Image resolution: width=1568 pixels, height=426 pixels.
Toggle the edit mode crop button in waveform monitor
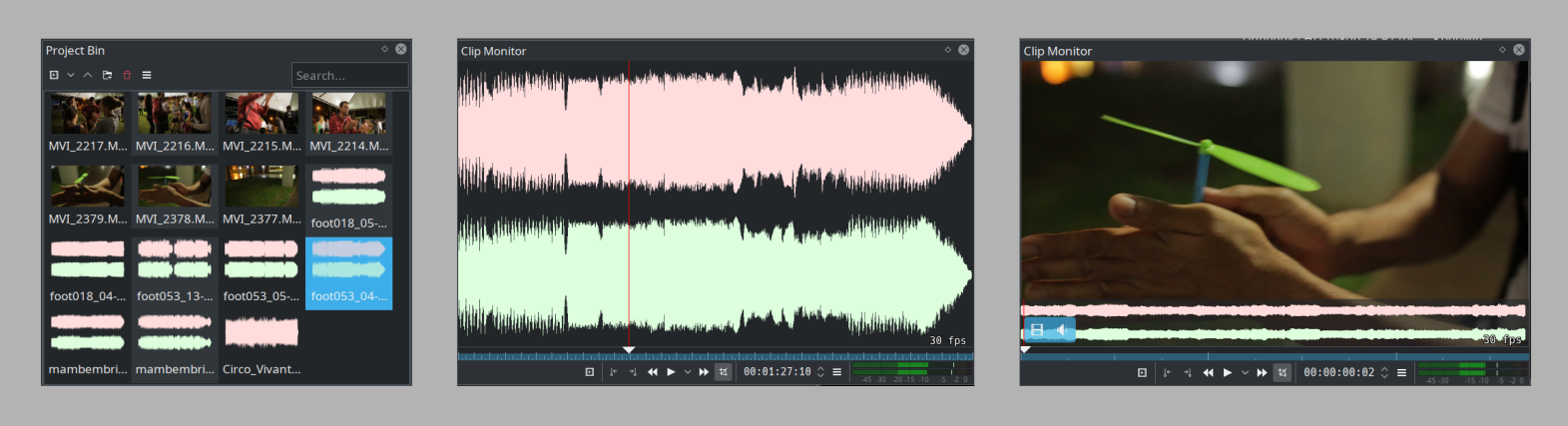click(x=723, y=372)
